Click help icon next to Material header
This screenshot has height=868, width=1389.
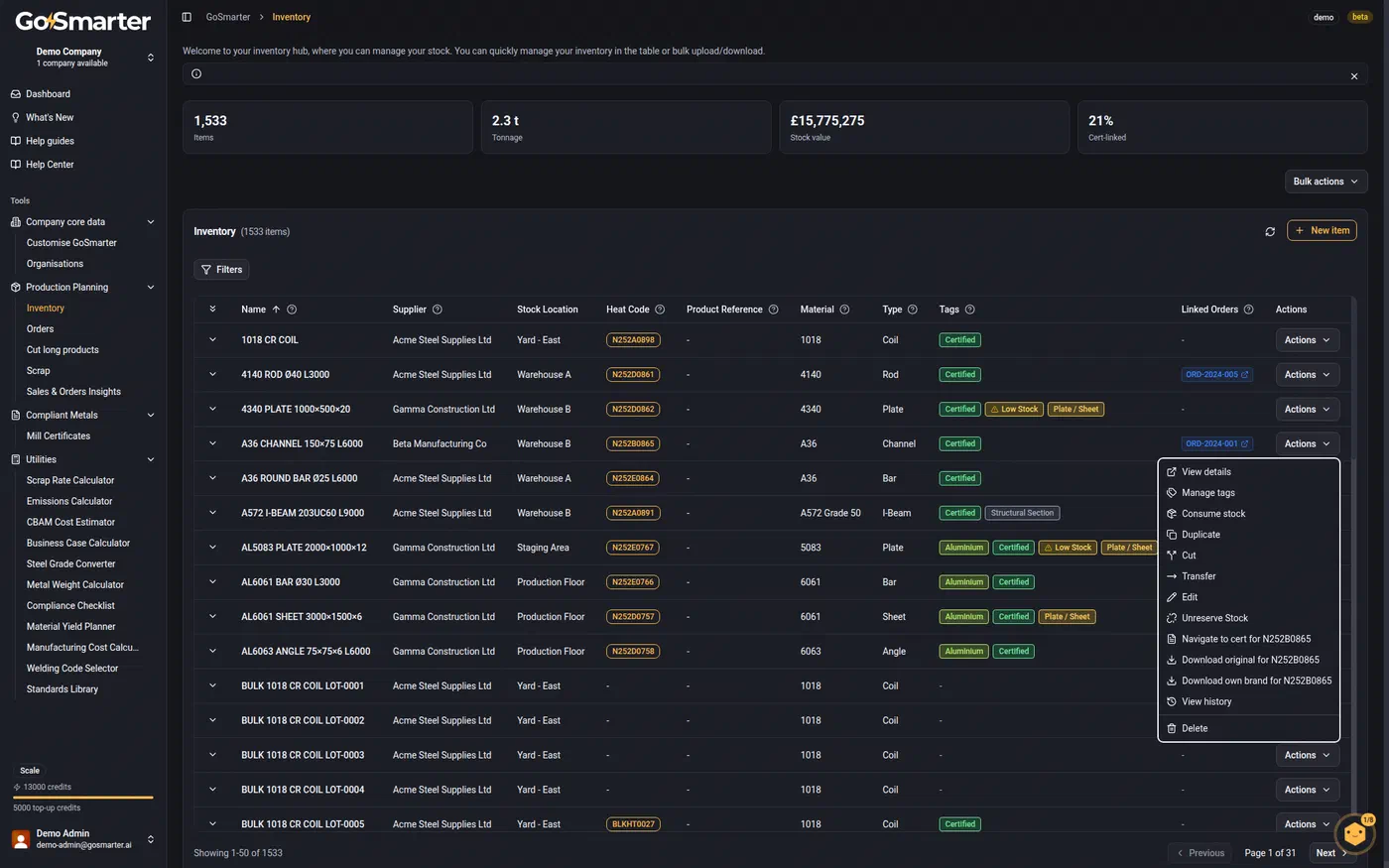pos(844,310)
